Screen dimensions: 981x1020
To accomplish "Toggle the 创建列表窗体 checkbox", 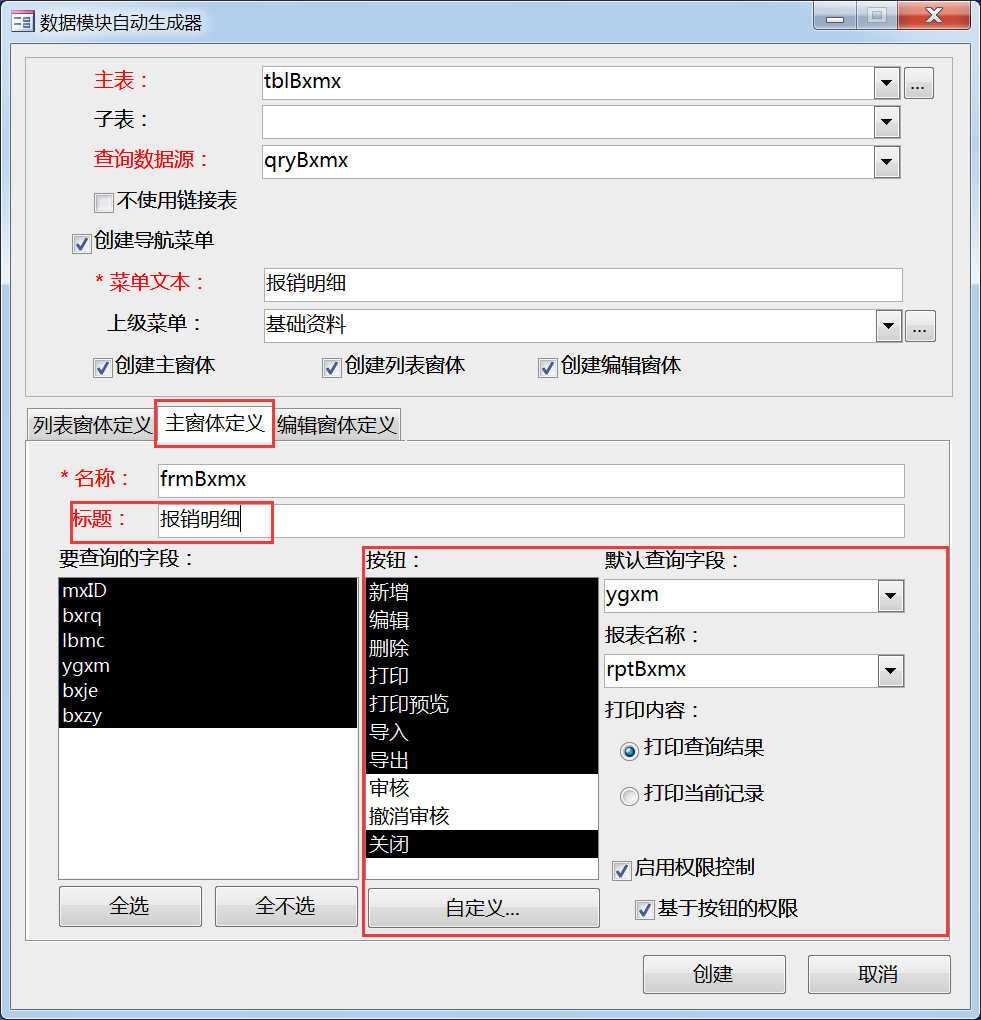I will pyautogui.click(x=331, y=368).
